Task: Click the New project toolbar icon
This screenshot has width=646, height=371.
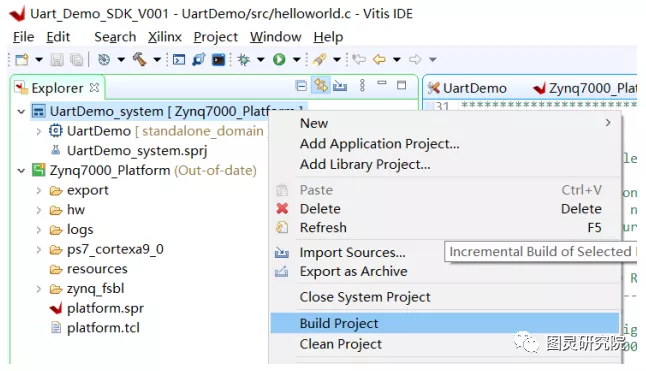Action: pyautogui.click(x=21, y=60)
